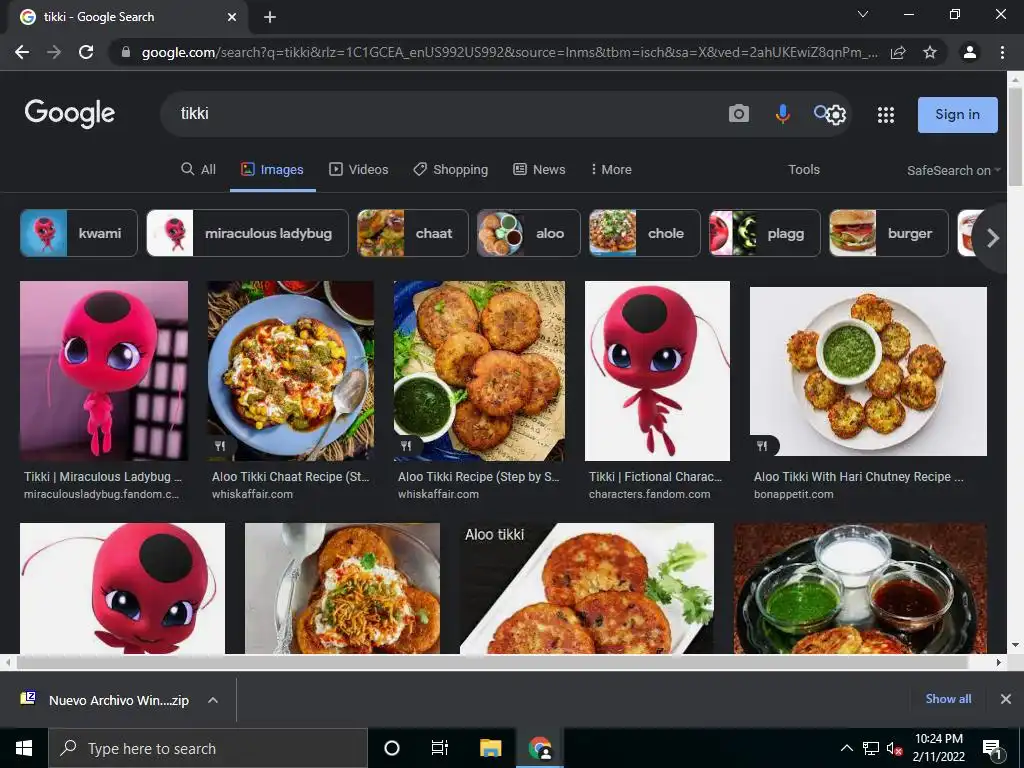Screen dimensions: 1024x768
Task: Open a new browser tab
Action: 270,17
